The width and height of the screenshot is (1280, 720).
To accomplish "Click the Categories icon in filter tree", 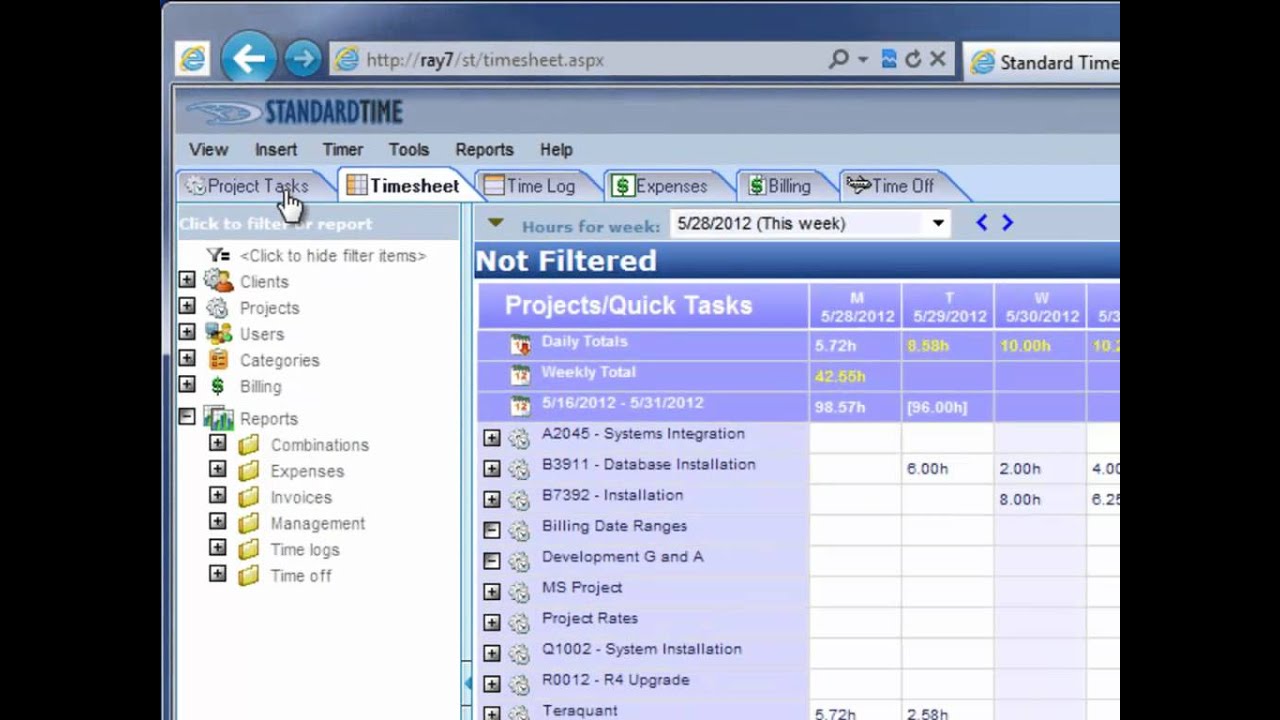I will [218, 360].
